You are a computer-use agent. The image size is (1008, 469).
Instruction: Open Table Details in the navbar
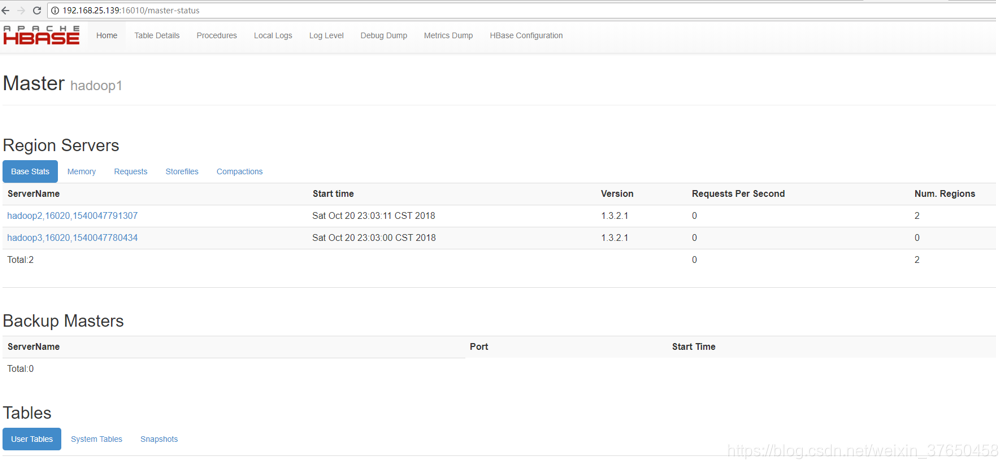(x=157, y=36)
